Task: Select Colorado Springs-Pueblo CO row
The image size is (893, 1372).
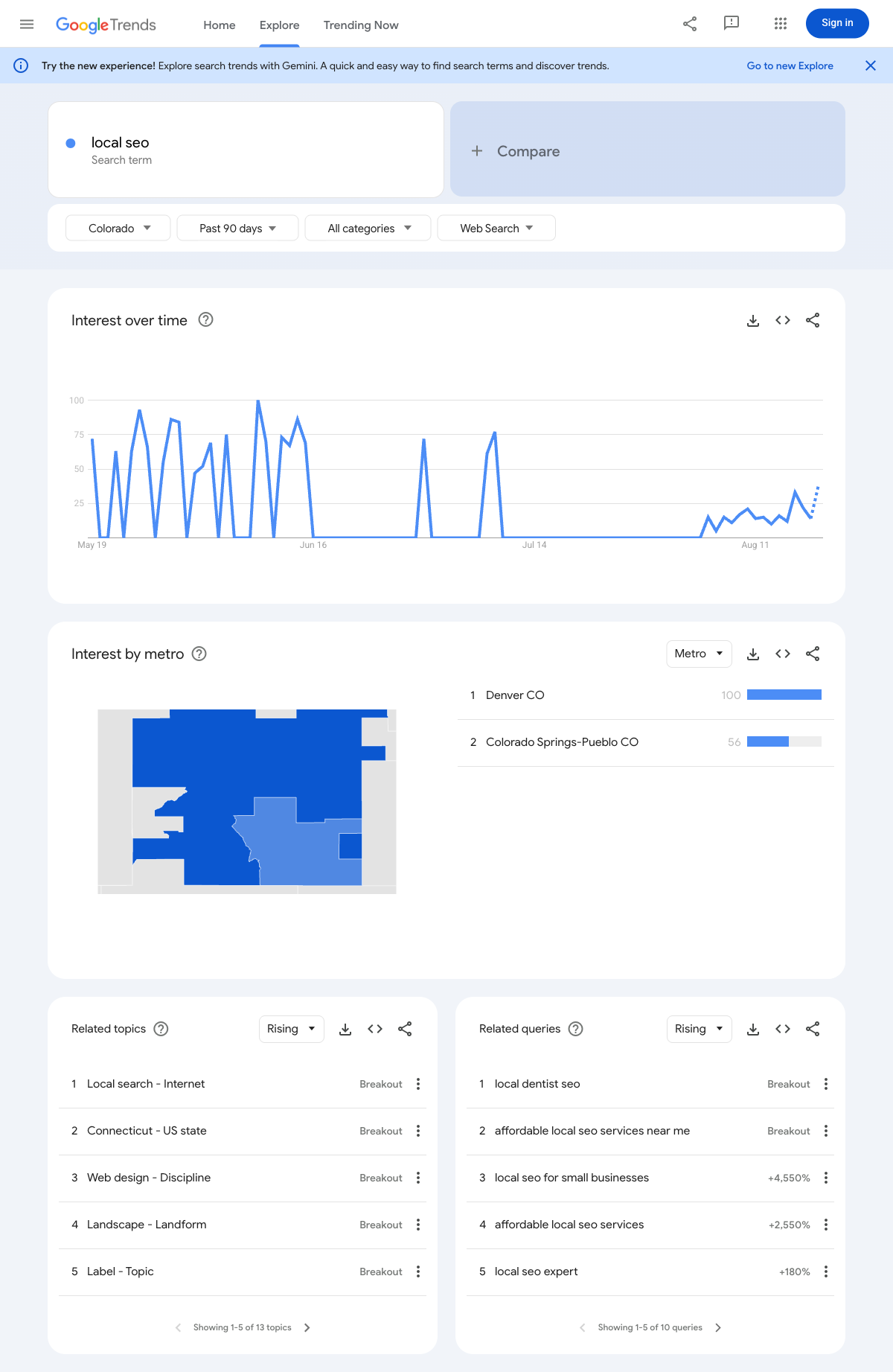Action: [646, 742]
